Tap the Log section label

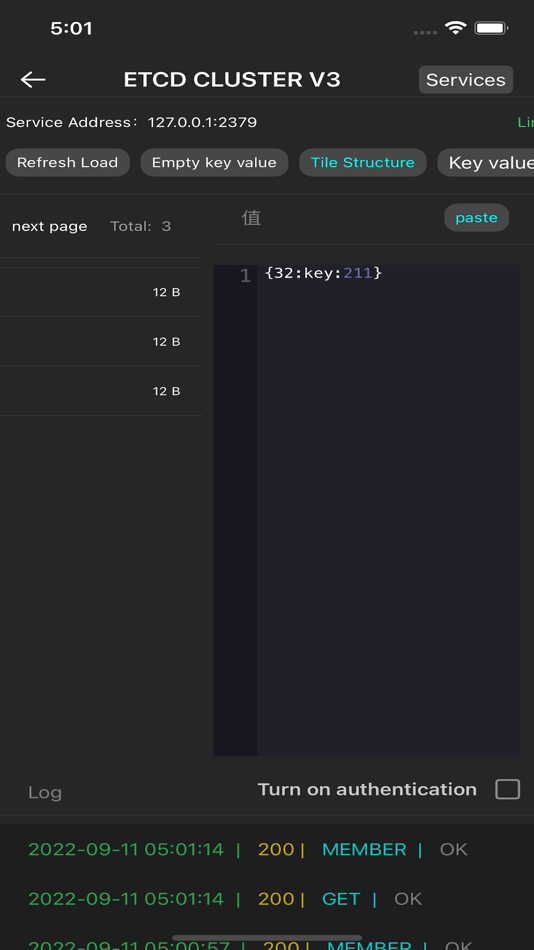point(45,792)
